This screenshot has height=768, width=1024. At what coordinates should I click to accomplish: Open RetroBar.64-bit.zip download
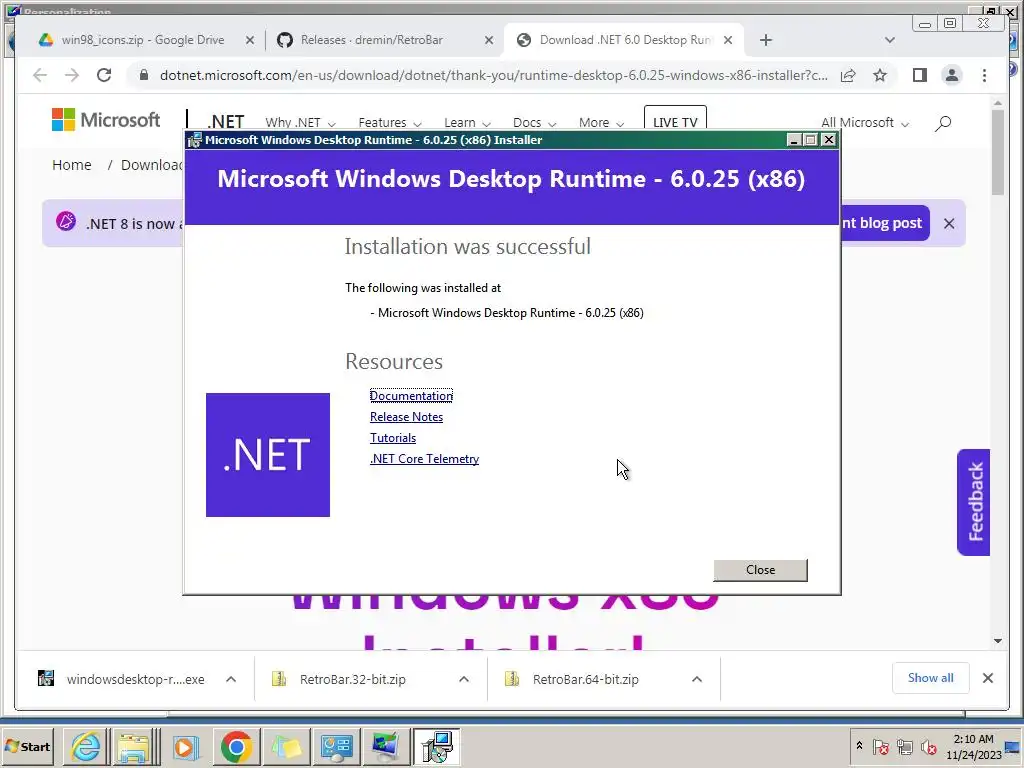[573, 679]
